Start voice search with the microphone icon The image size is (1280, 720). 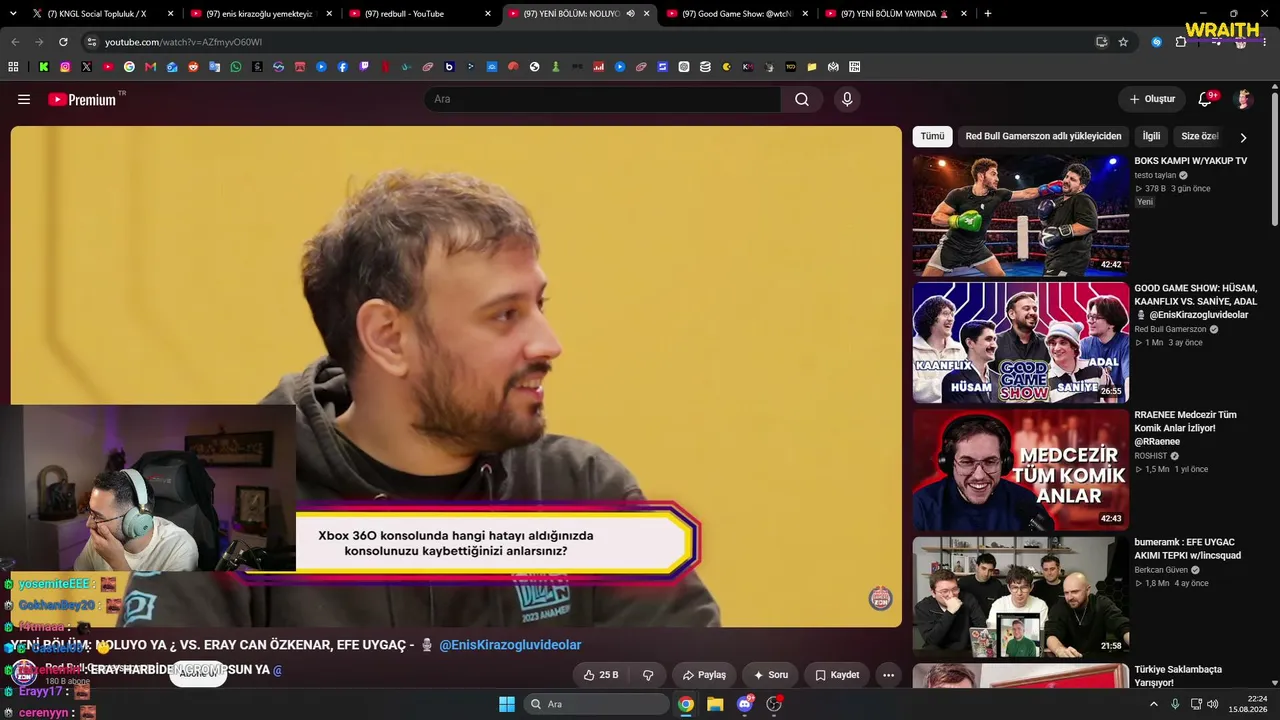pos(847,99)
